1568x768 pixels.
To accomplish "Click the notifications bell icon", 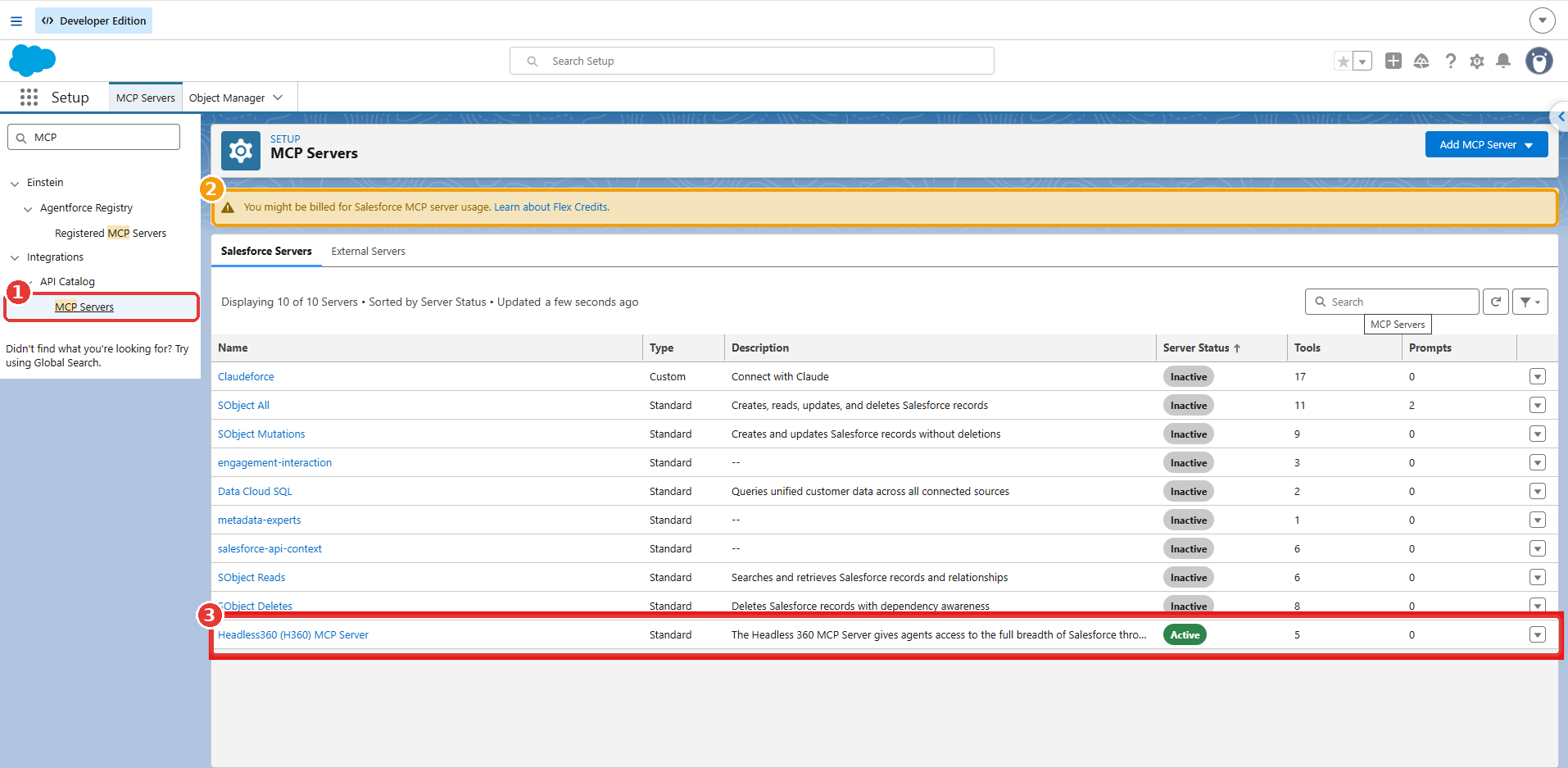I will [x=1503, y=61].
